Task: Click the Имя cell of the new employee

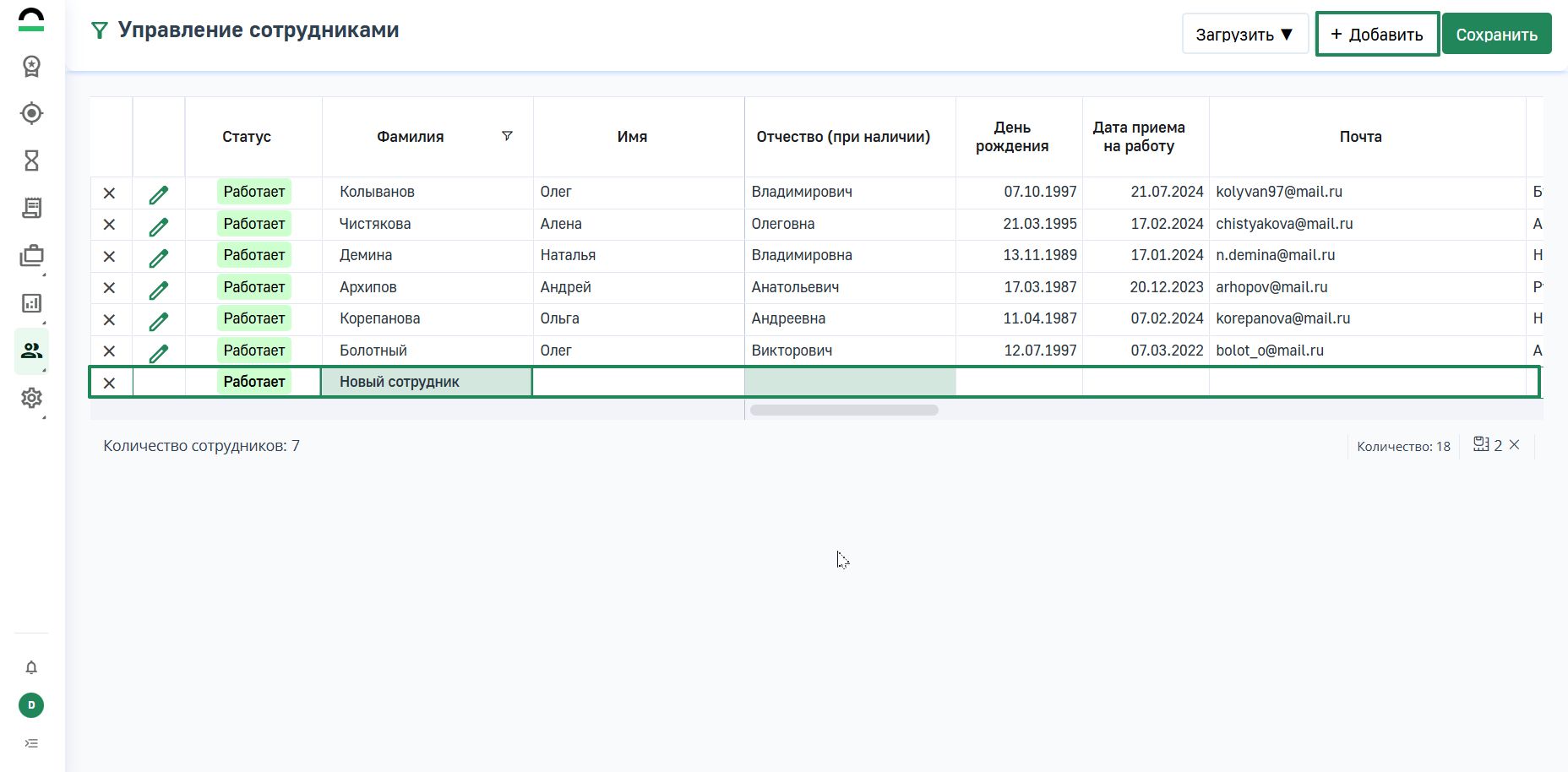Action: pyautogui.click(x=638, y=382)
